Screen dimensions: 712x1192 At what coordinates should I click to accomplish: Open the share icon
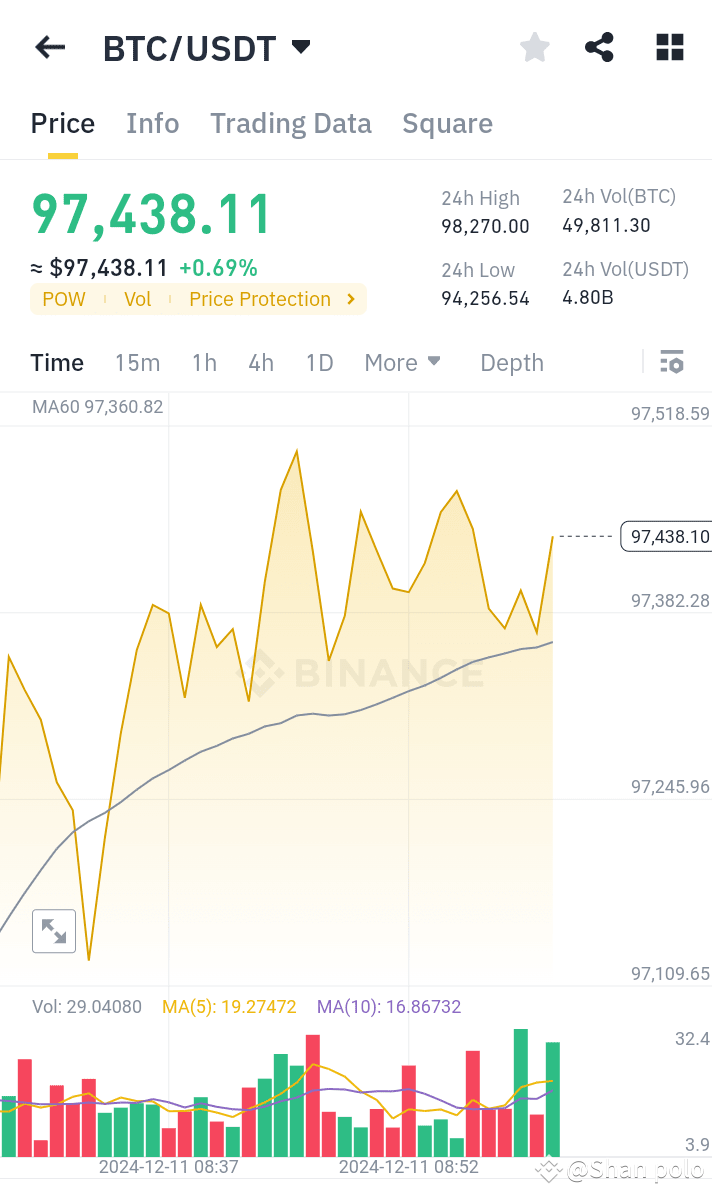pyautogui.click(x=599, y=47)
